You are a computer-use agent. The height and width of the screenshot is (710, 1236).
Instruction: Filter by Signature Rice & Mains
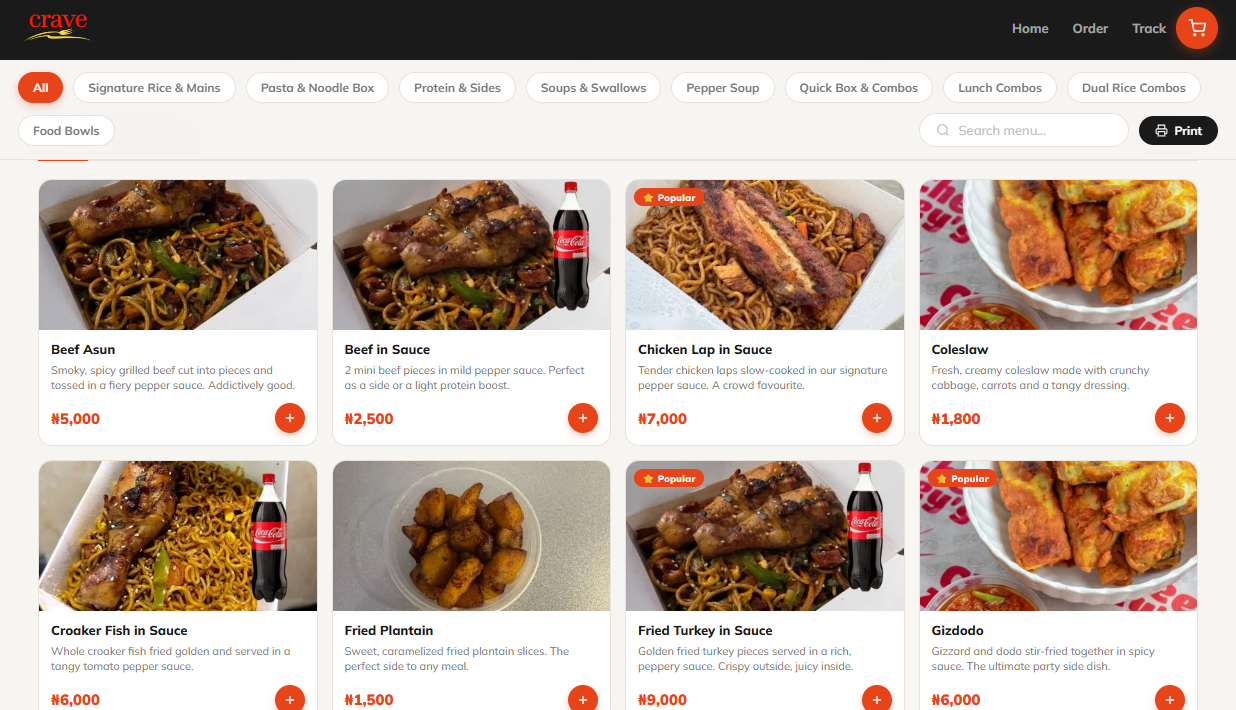click(x=154, y=88)
